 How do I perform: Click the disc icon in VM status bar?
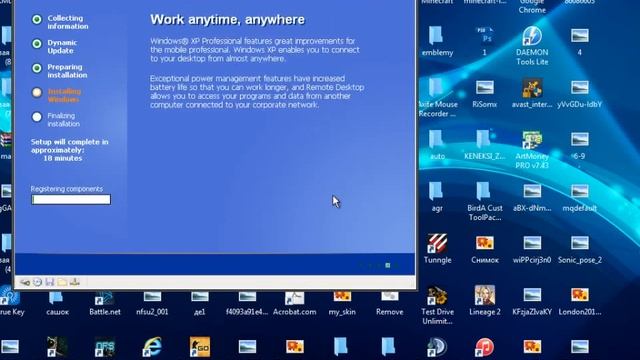point(38,282)
